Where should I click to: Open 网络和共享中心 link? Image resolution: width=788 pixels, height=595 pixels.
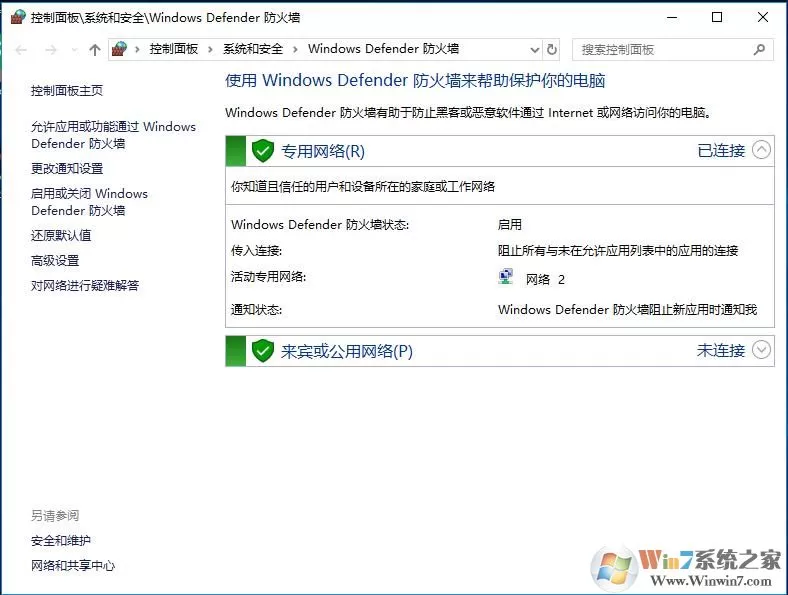pos(73,565)
